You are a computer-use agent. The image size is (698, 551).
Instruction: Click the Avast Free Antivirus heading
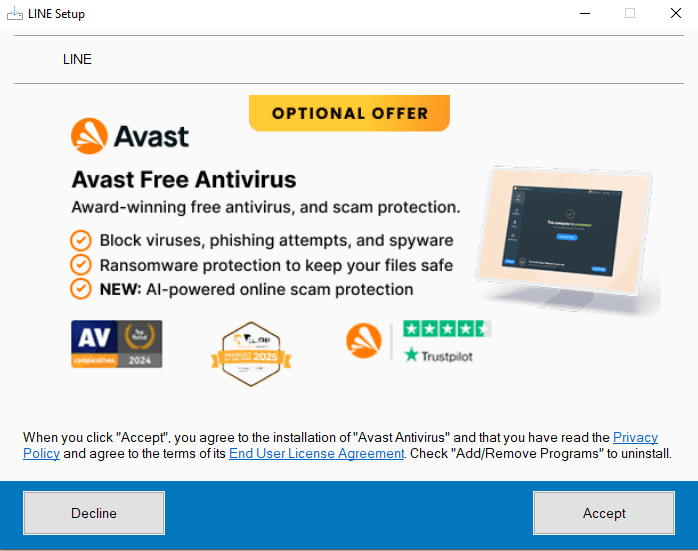click(184, 180)
